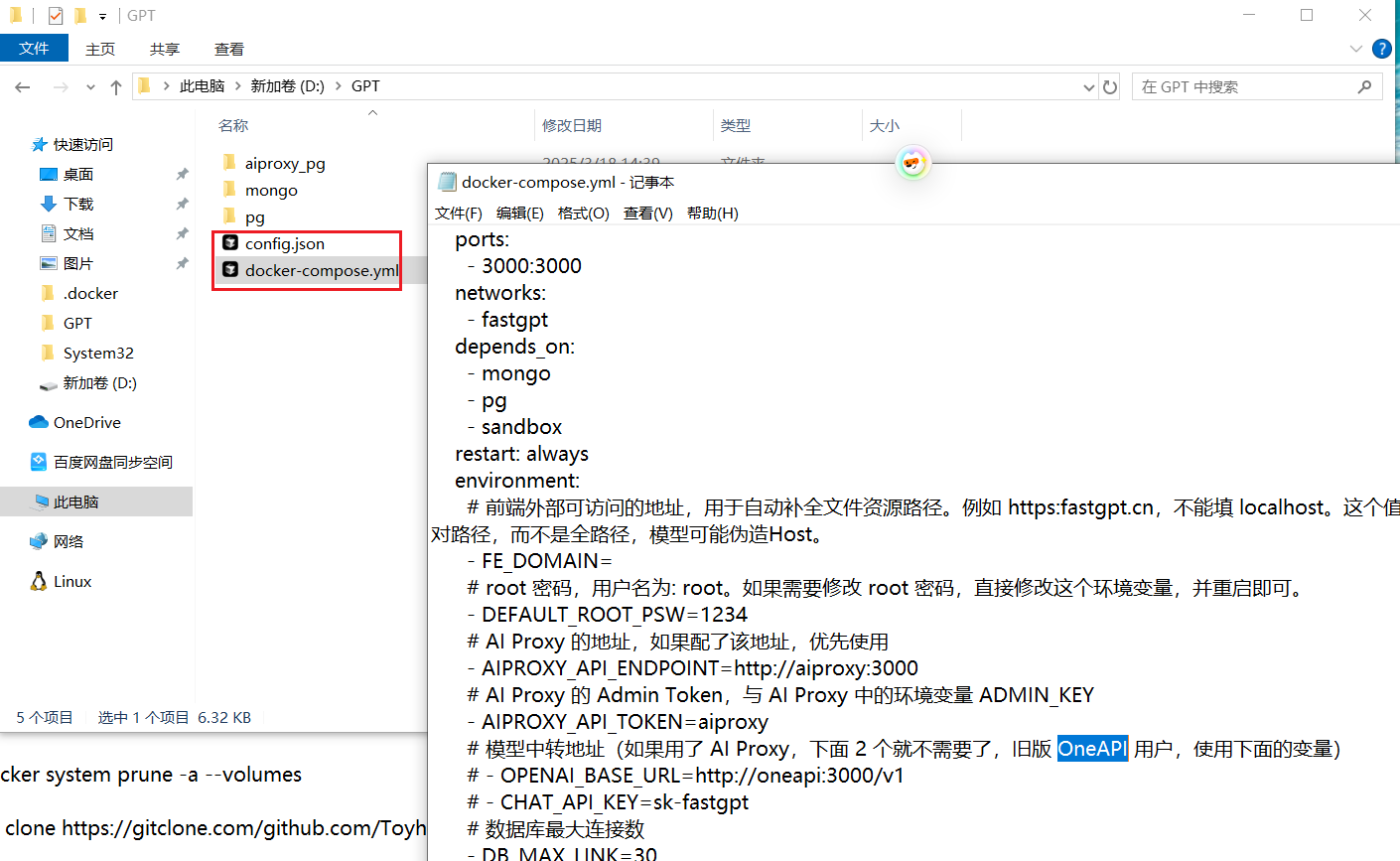Screen dimensions: 1400x861
Task: Select the config.json file
Action: [x=284, y=243]
